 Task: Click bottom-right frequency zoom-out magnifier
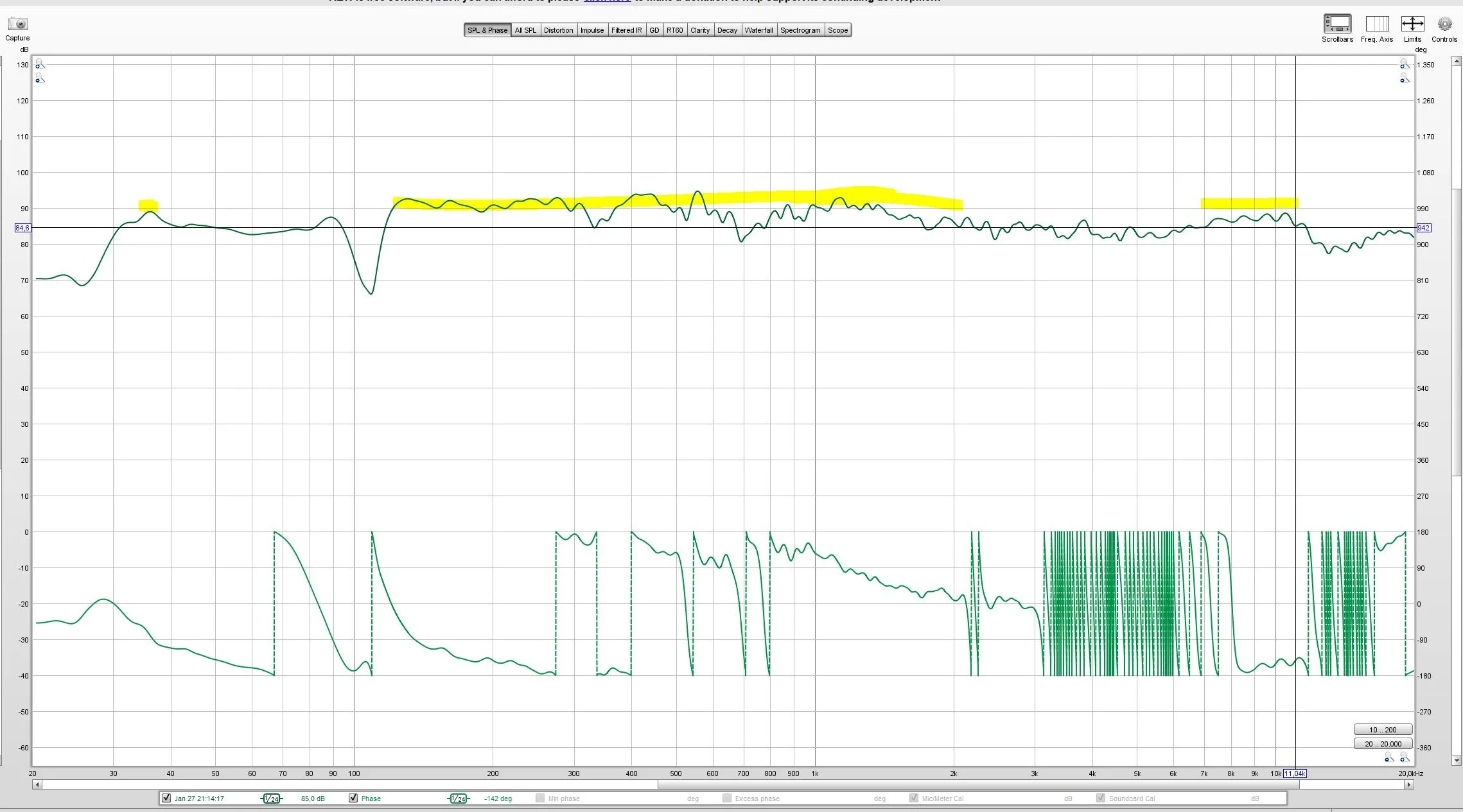coord(1389,758)
